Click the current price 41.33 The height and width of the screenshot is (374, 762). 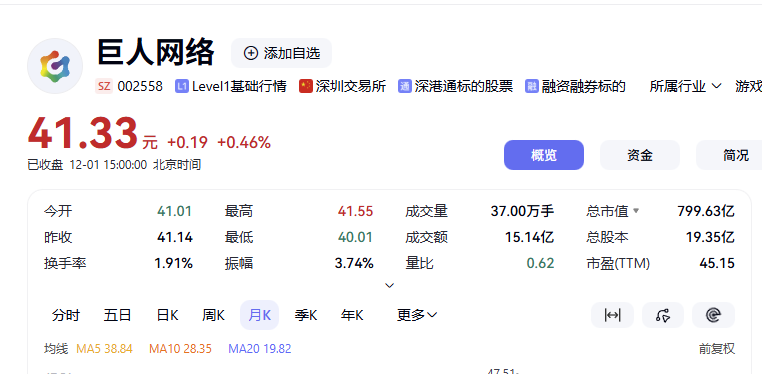[x=83, y=134]
